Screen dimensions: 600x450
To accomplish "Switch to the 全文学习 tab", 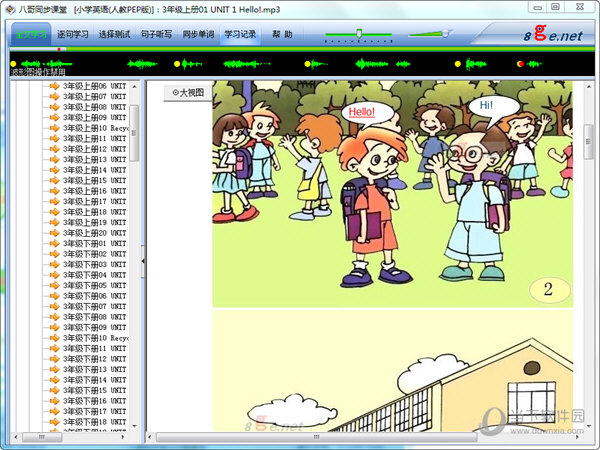I will coord(31,34).
